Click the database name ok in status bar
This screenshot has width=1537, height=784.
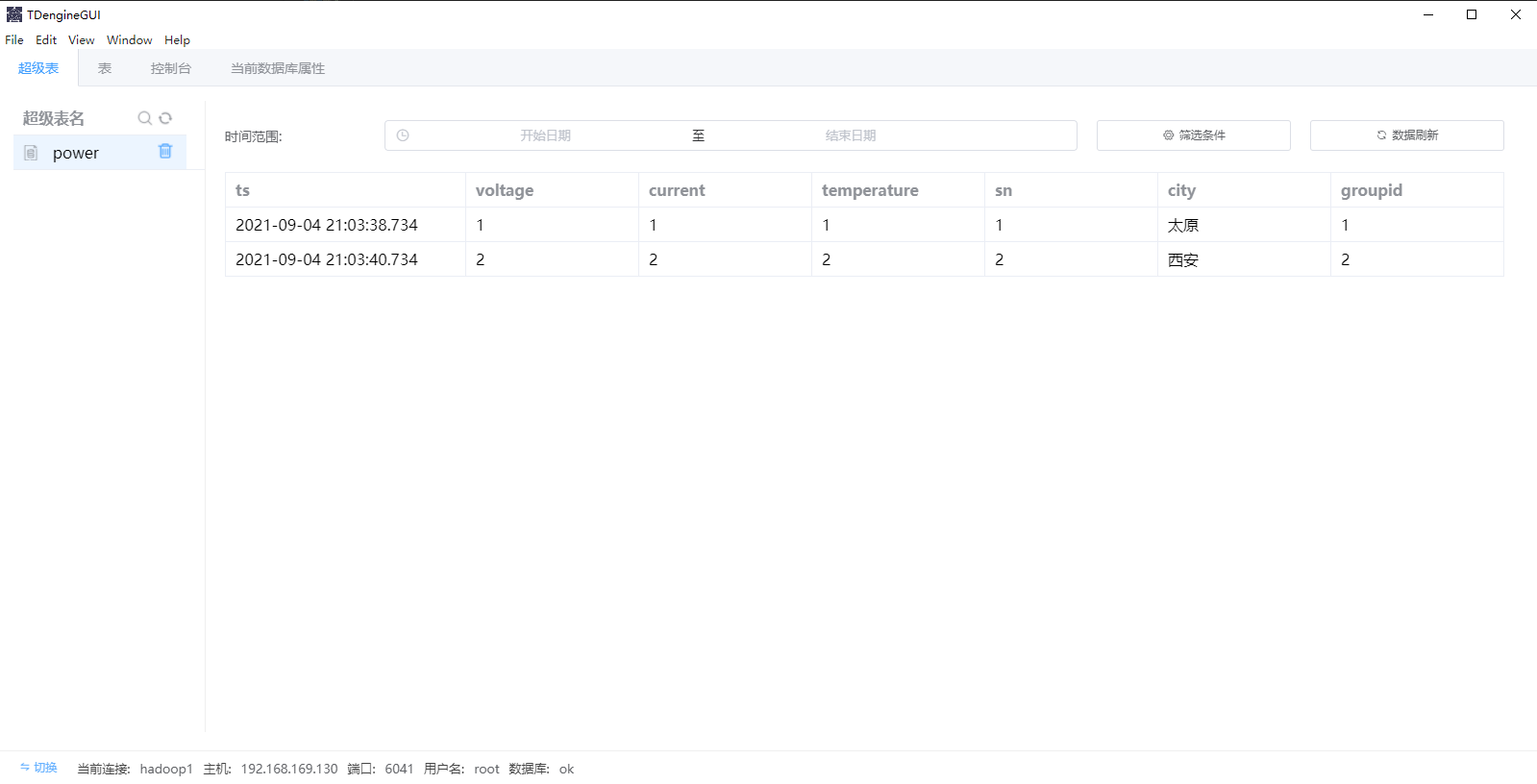(566, 769)
